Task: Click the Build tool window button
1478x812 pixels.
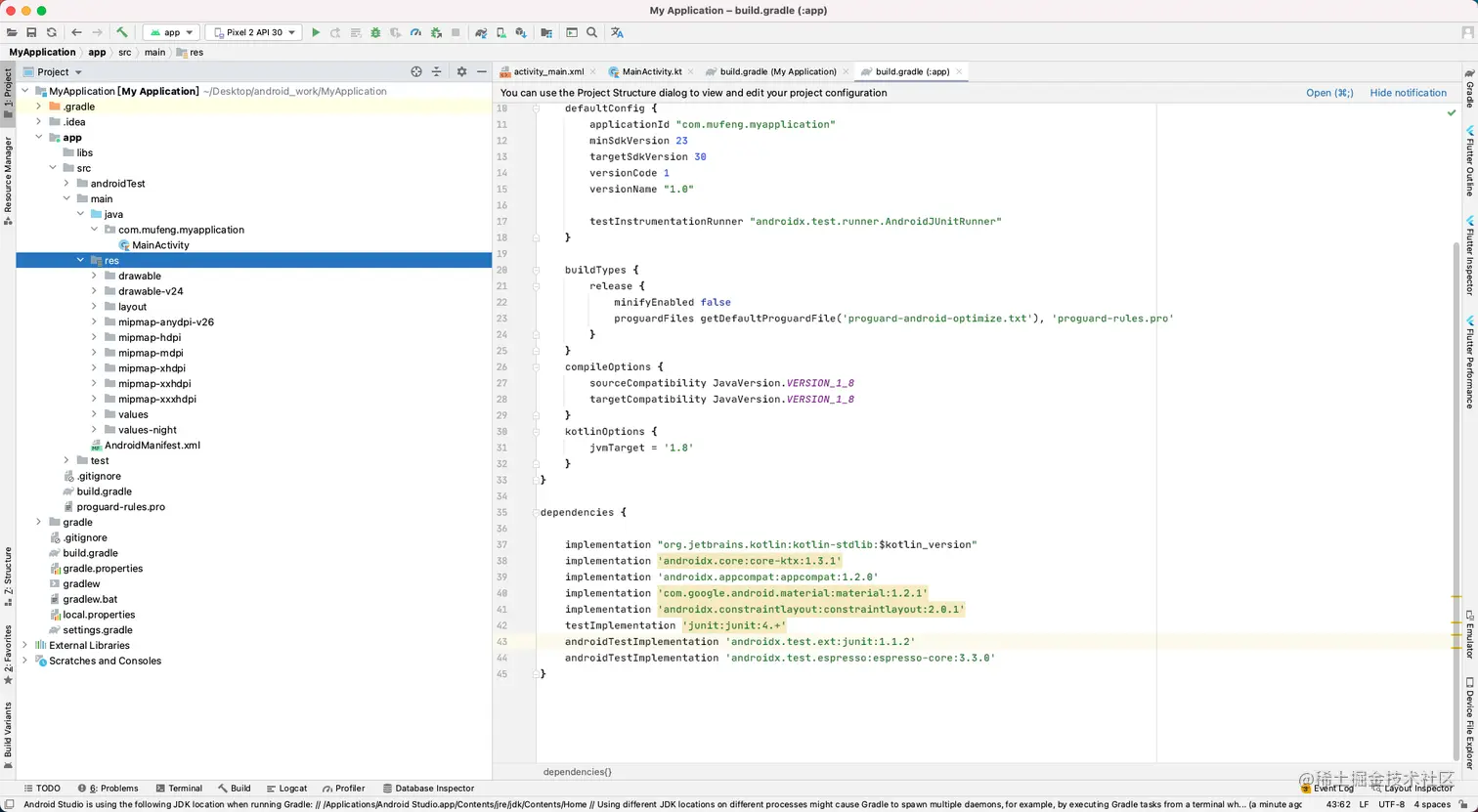Action: [234, 788]
